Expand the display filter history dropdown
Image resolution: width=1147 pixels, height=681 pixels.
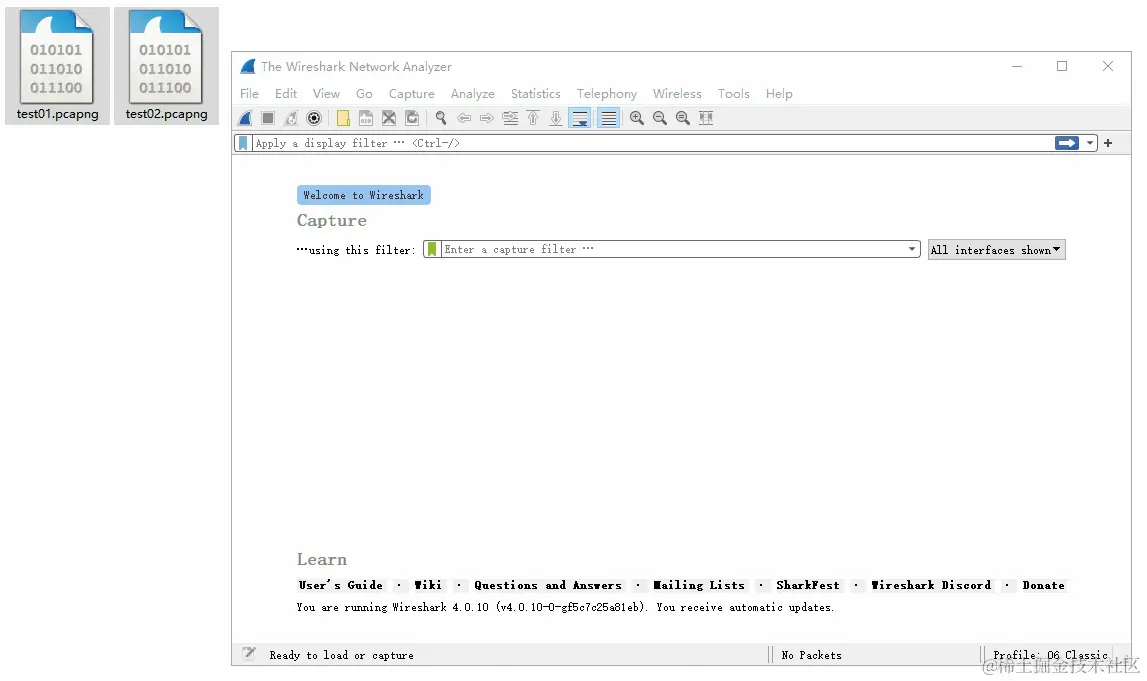point(1090,143)
